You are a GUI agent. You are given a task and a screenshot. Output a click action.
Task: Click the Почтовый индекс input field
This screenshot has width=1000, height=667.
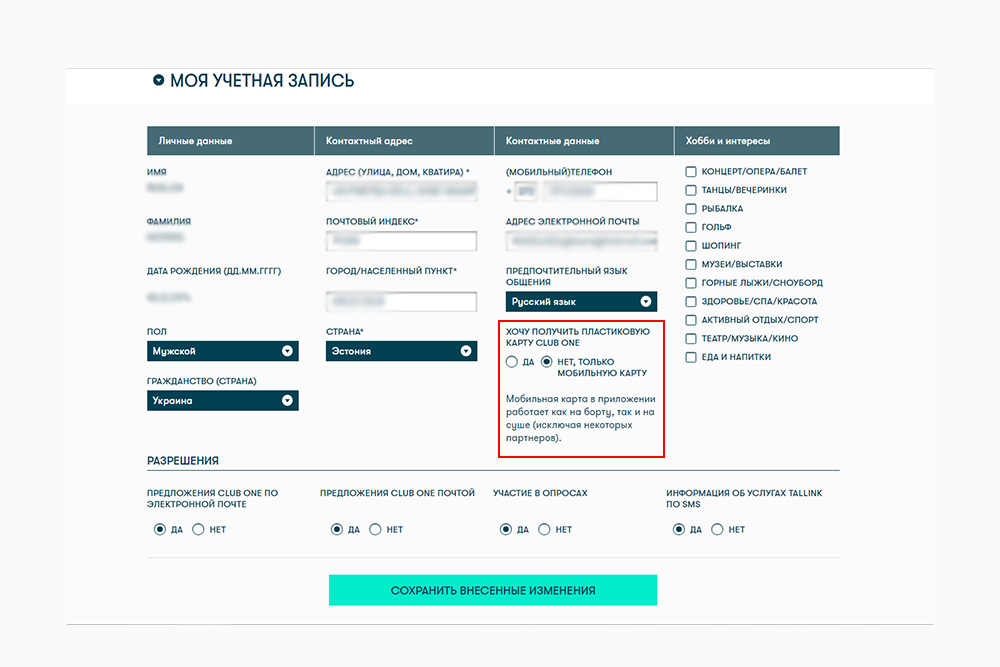401,241
